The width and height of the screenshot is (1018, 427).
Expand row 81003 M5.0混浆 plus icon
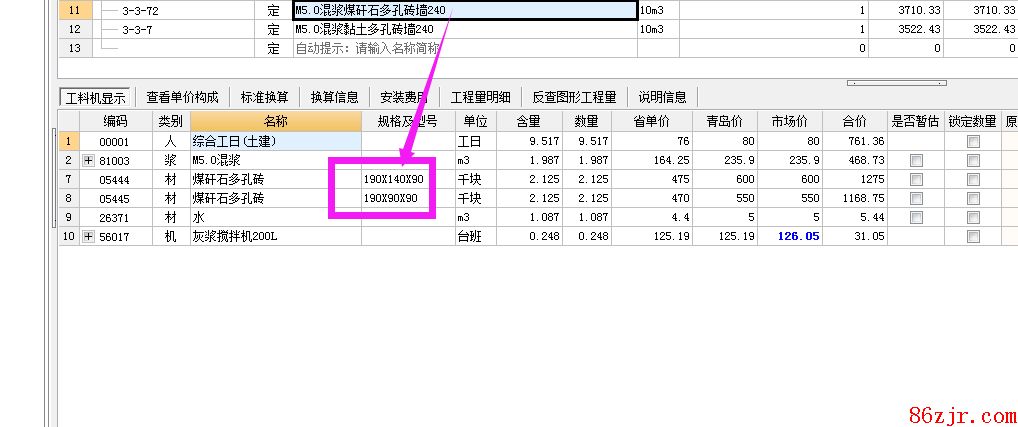(x=88, y=160)
